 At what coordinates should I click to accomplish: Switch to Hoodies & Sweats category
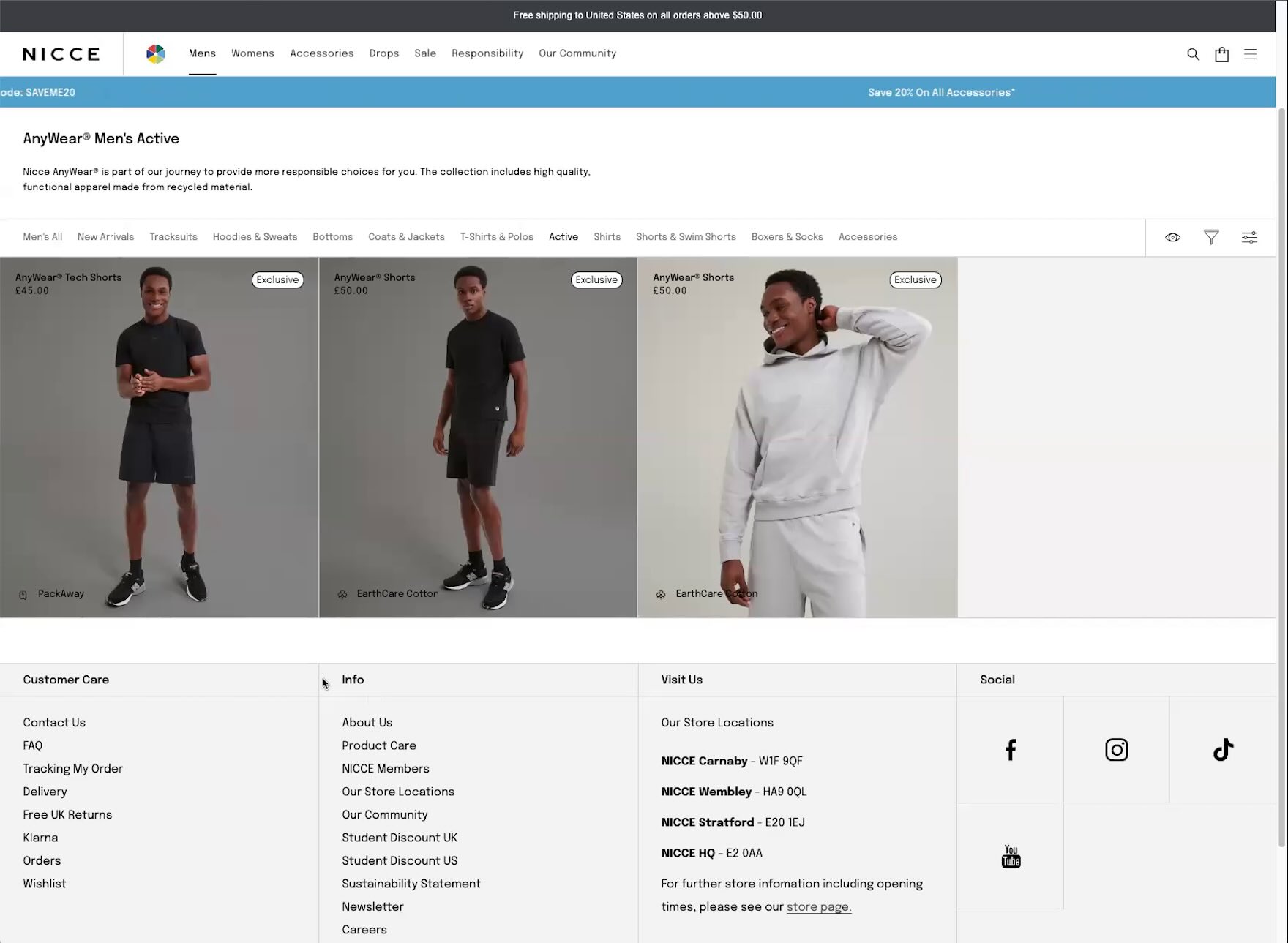pos(255,237)
